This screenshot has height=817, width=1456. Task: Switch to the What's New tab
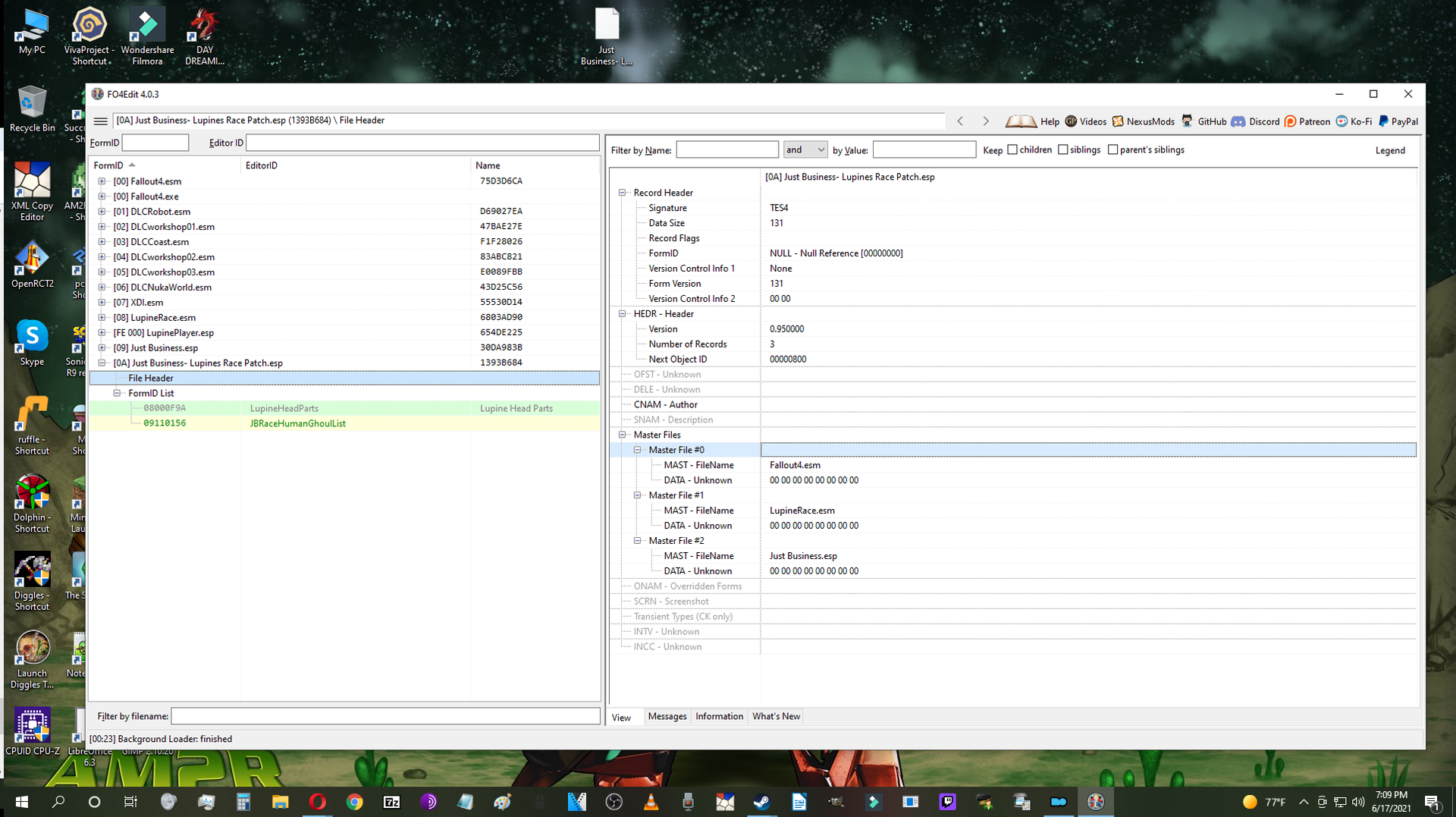776,717
